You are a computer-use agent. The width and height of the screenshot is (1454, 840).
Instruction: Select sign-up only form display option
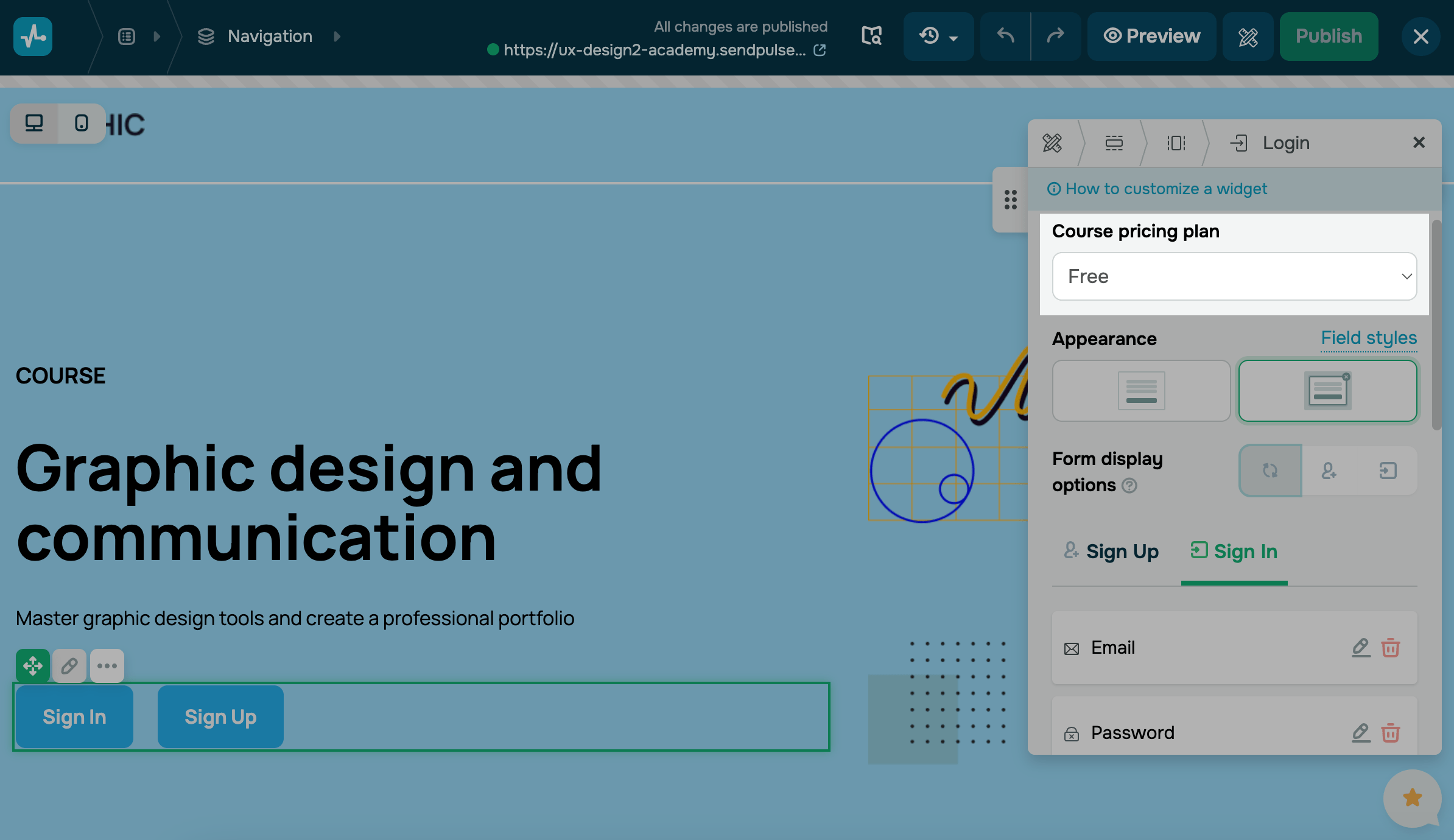point(1329,471)
